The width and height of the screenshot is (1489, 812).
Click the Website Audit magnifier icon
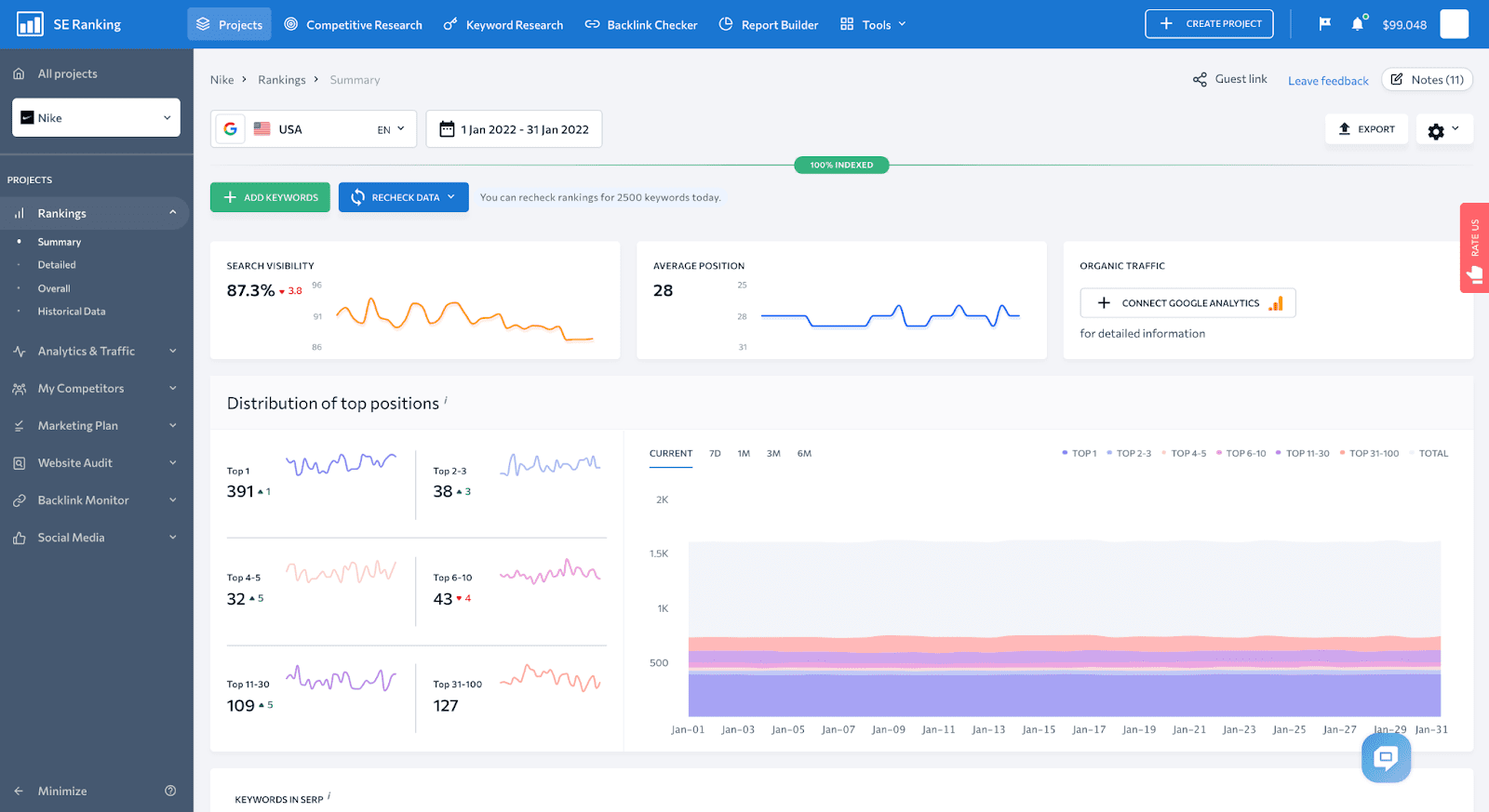click(x=19, y=463)
